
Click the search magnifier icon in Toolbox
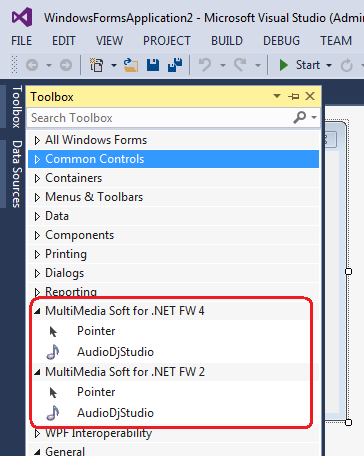point(299,117)
